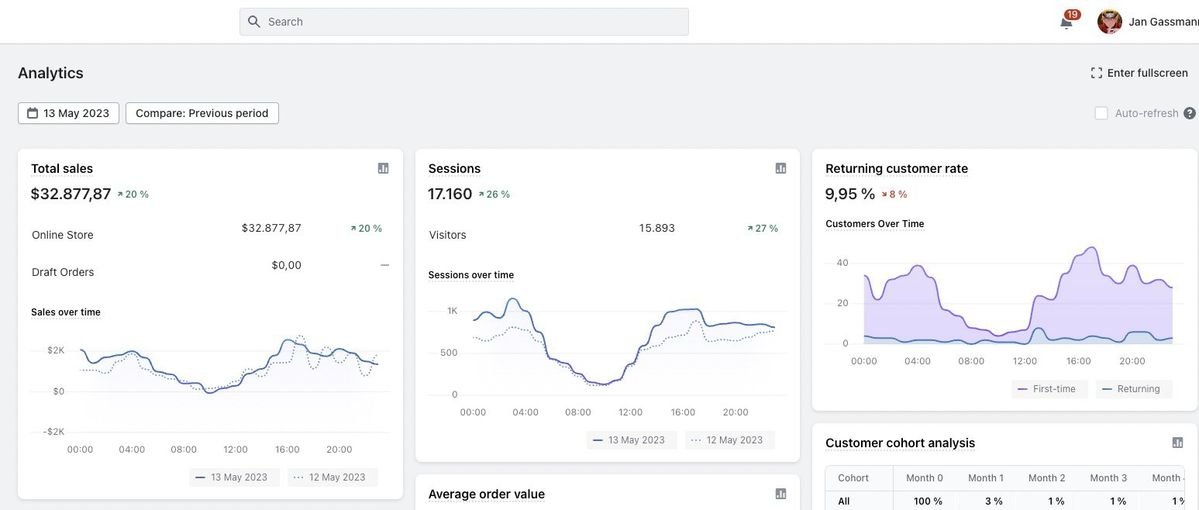Click the Enter fullscreen button

[x=1139, y=73]
